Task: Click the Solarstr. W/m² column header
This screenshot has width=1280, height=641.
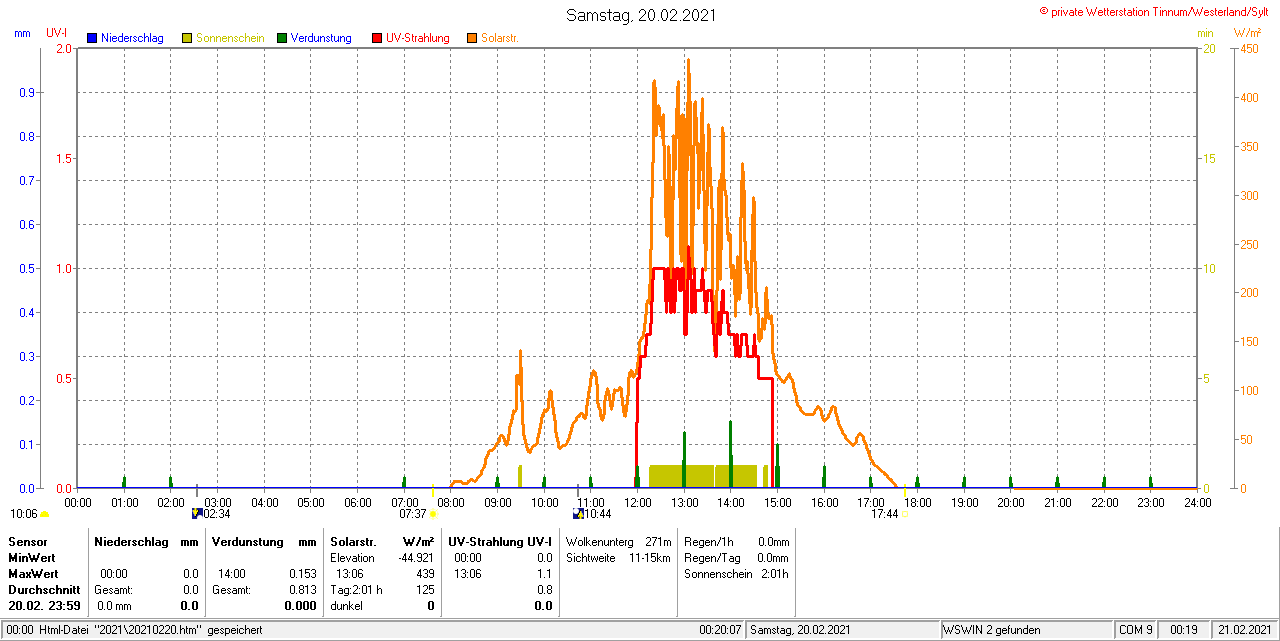Action: coord(382,541)
